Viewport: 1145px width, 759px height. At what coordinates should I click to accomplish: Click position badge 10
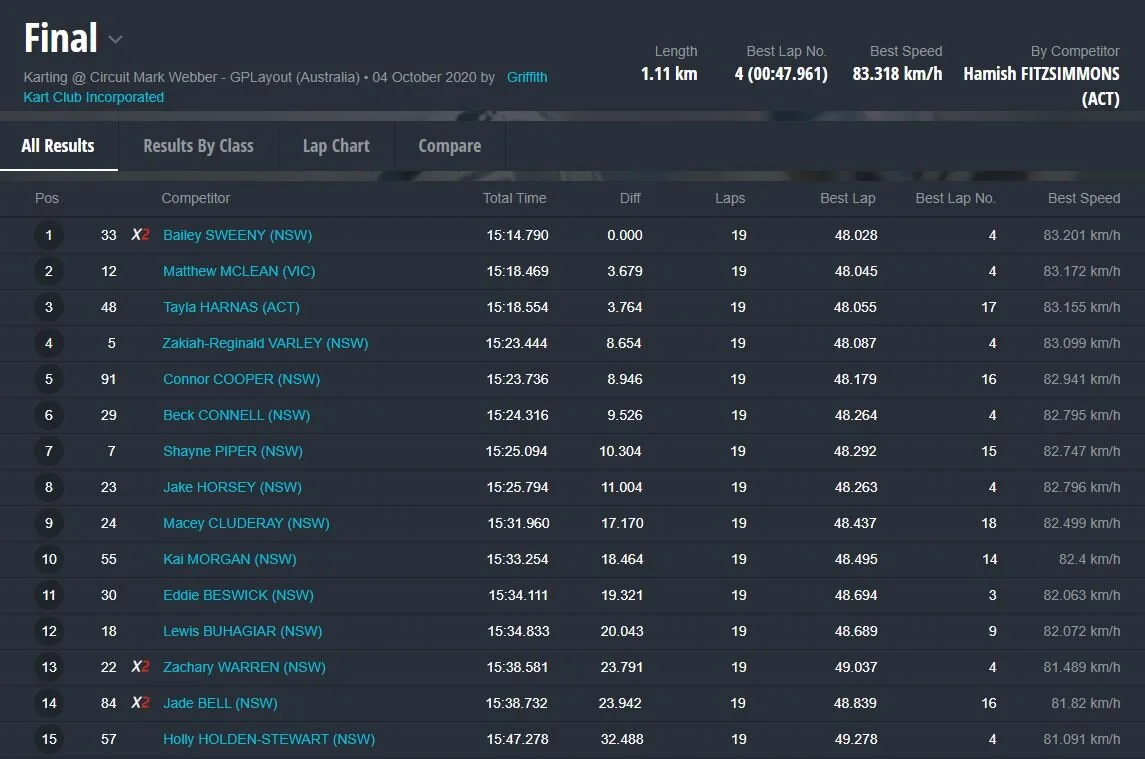click(49, 559)
